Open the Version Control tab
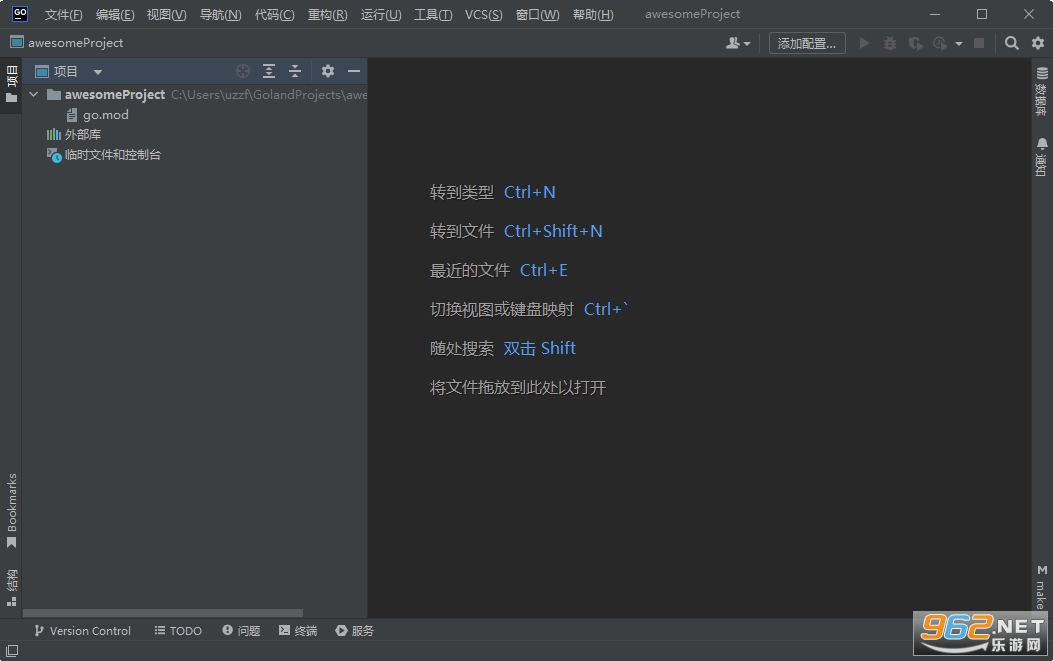1053x661 pixels. tap(83, 631)
